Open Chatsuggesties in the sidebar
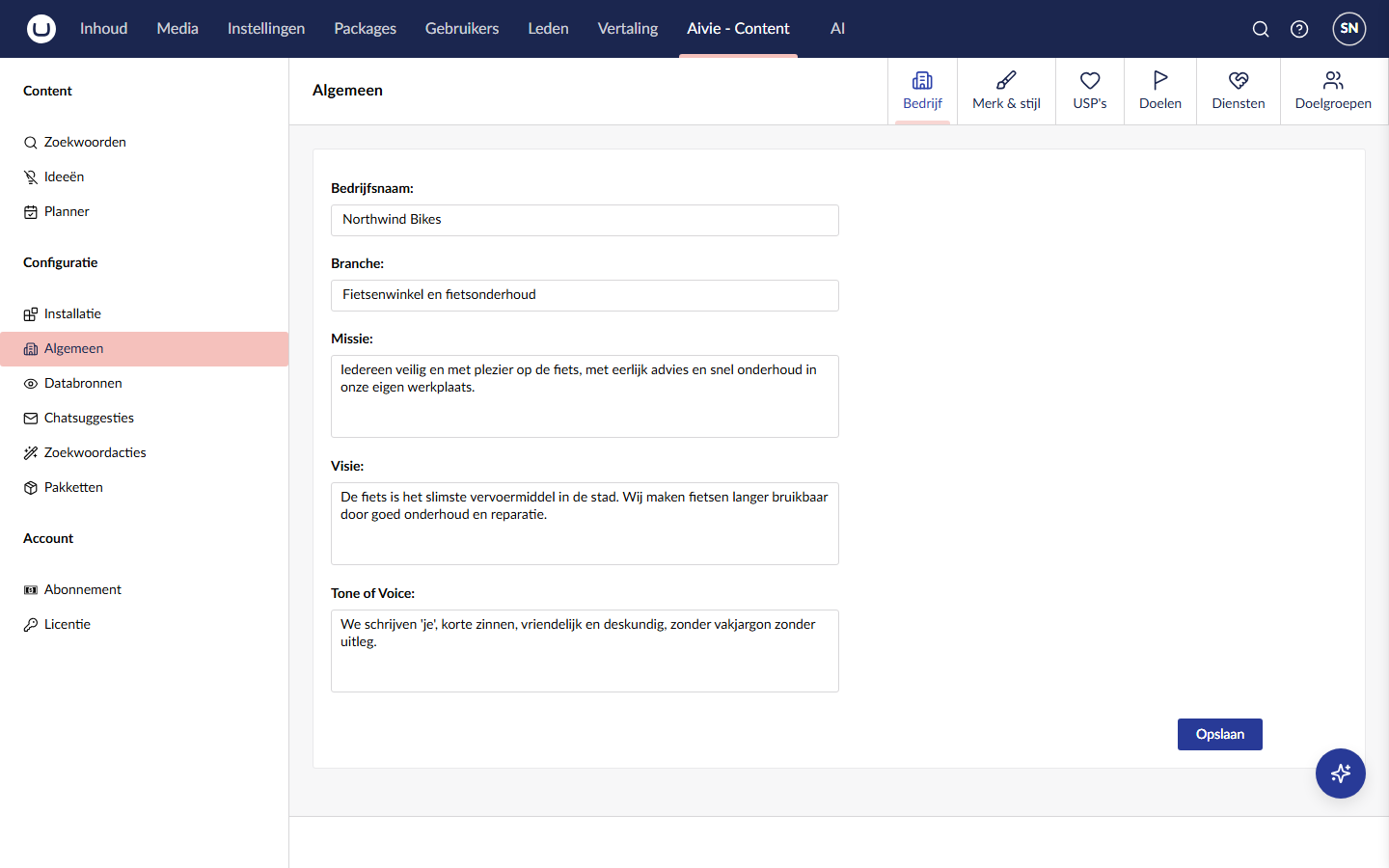This screenshot has height=868, width=1389. tap(145, 419)
